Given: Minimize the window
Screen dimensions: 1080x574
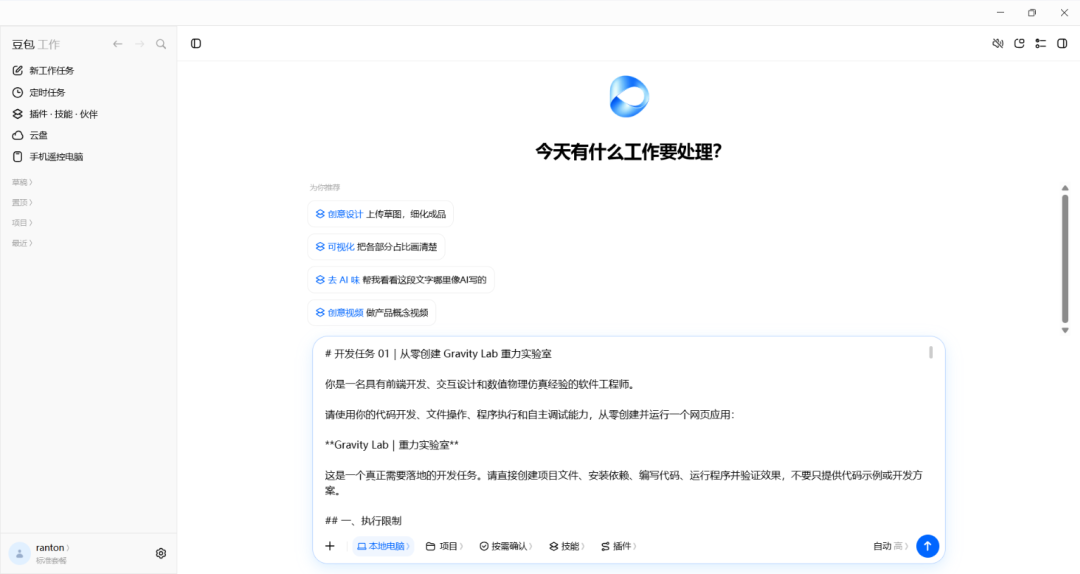Looking at the screenshot, I should (1000, 12).
